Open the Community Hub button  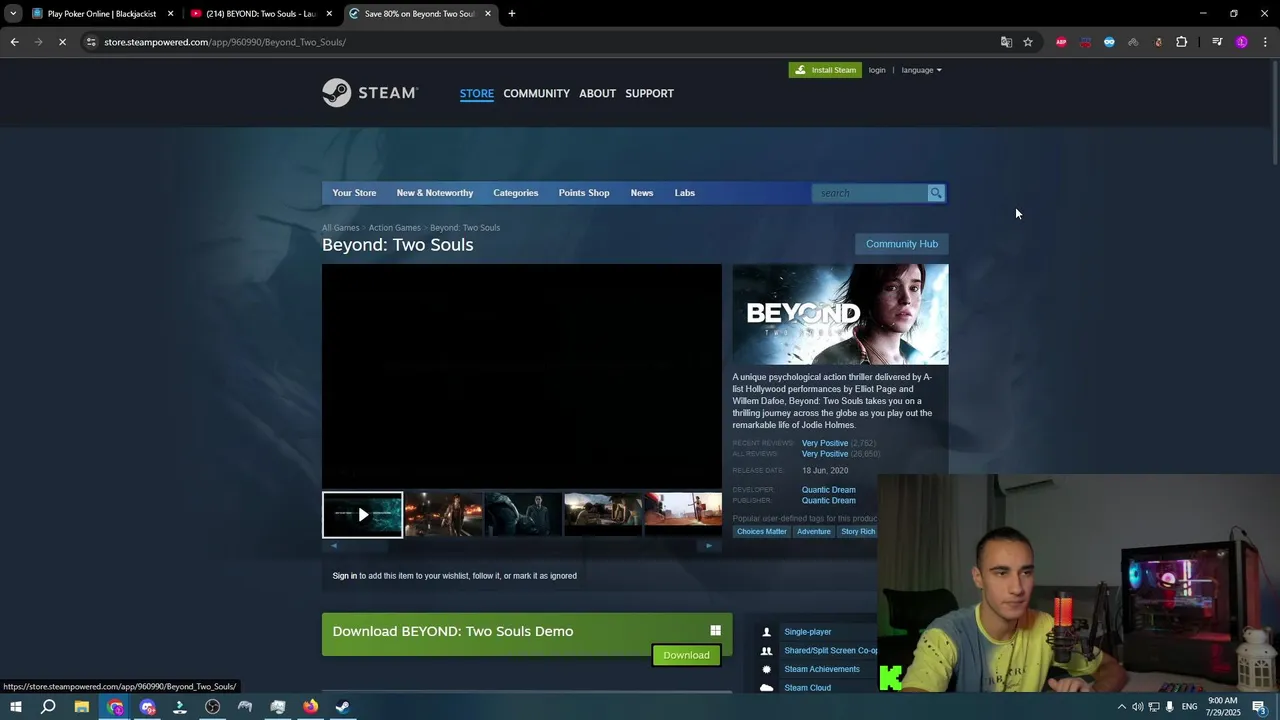coord(902,244)
